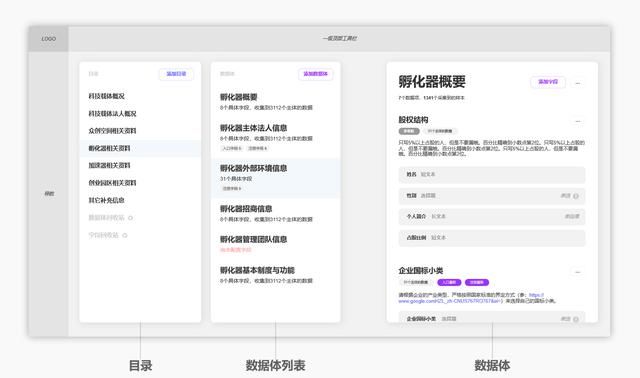Screen dimensions: 640x378
Task: Click the top toolbar placeholder text
Action: click(x=340, y=38)
